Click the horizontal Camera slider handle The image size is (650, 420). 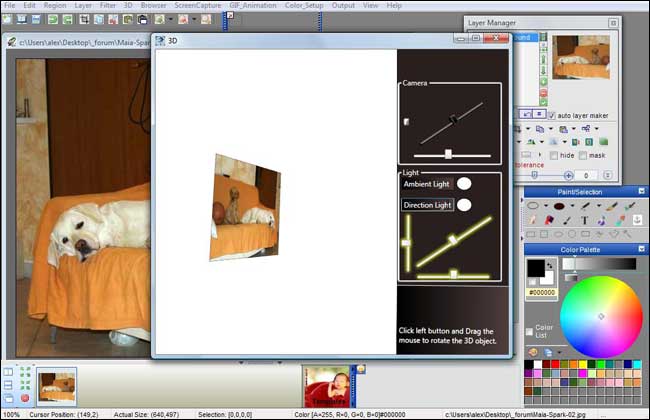(x=448, y=154)
